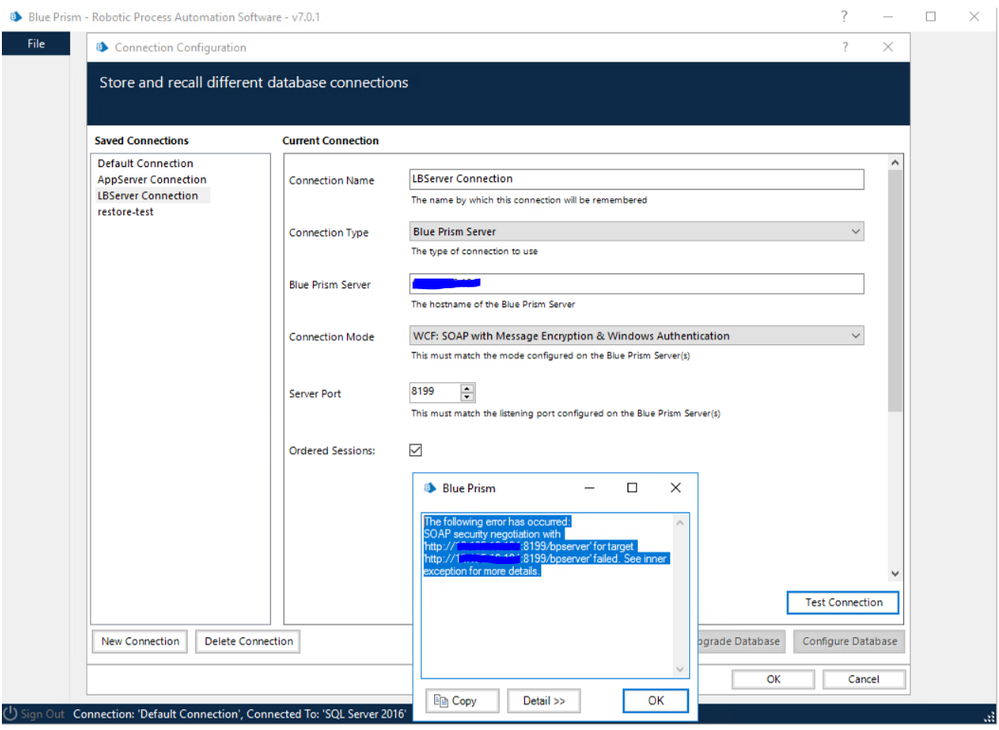Click the Test Connection button
The width and height of the screenshot is (999, 730).
(x=843, y=603)
